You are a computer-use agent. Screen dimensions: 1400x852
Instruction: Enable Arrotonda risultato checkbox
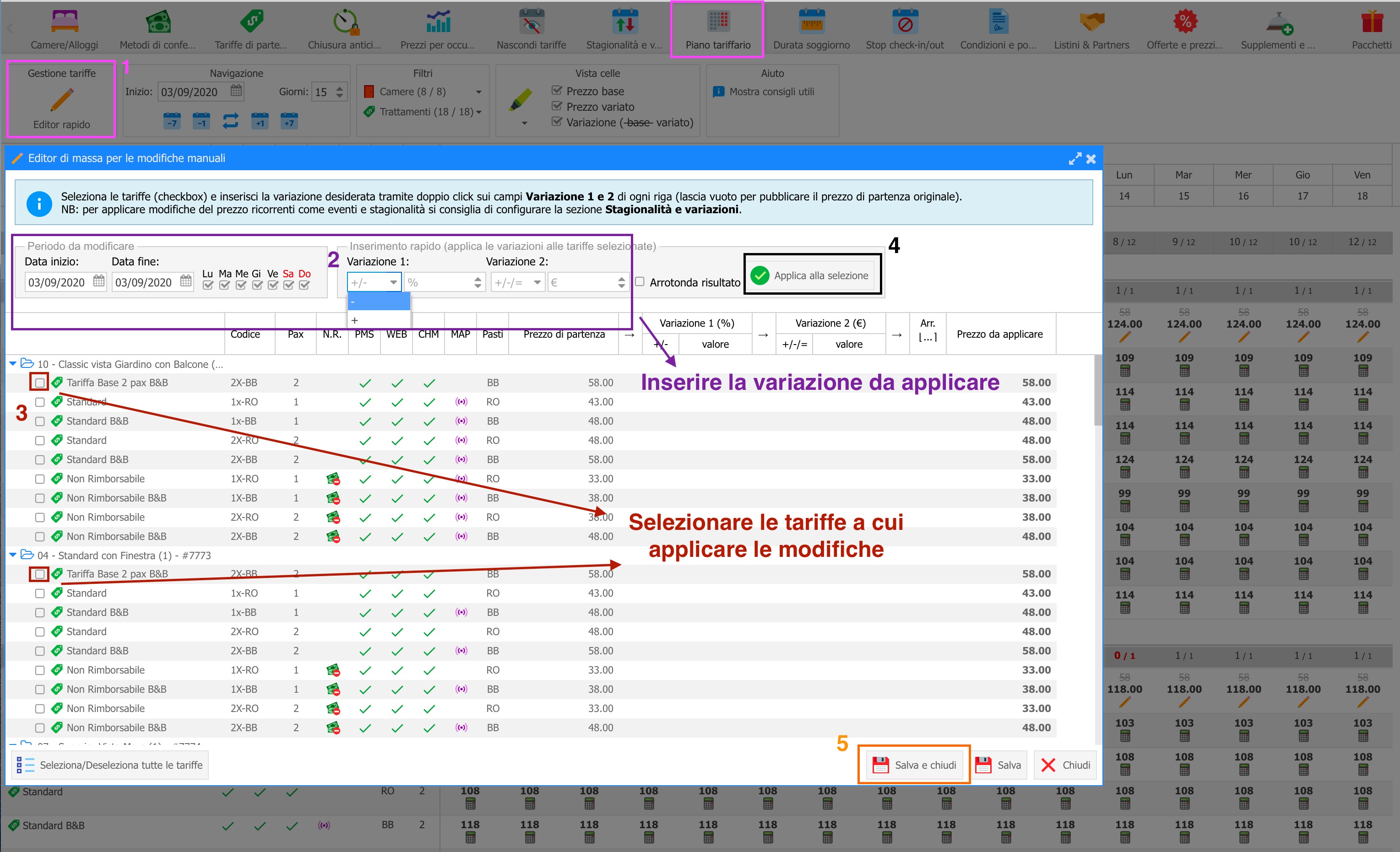pos(640,282)
